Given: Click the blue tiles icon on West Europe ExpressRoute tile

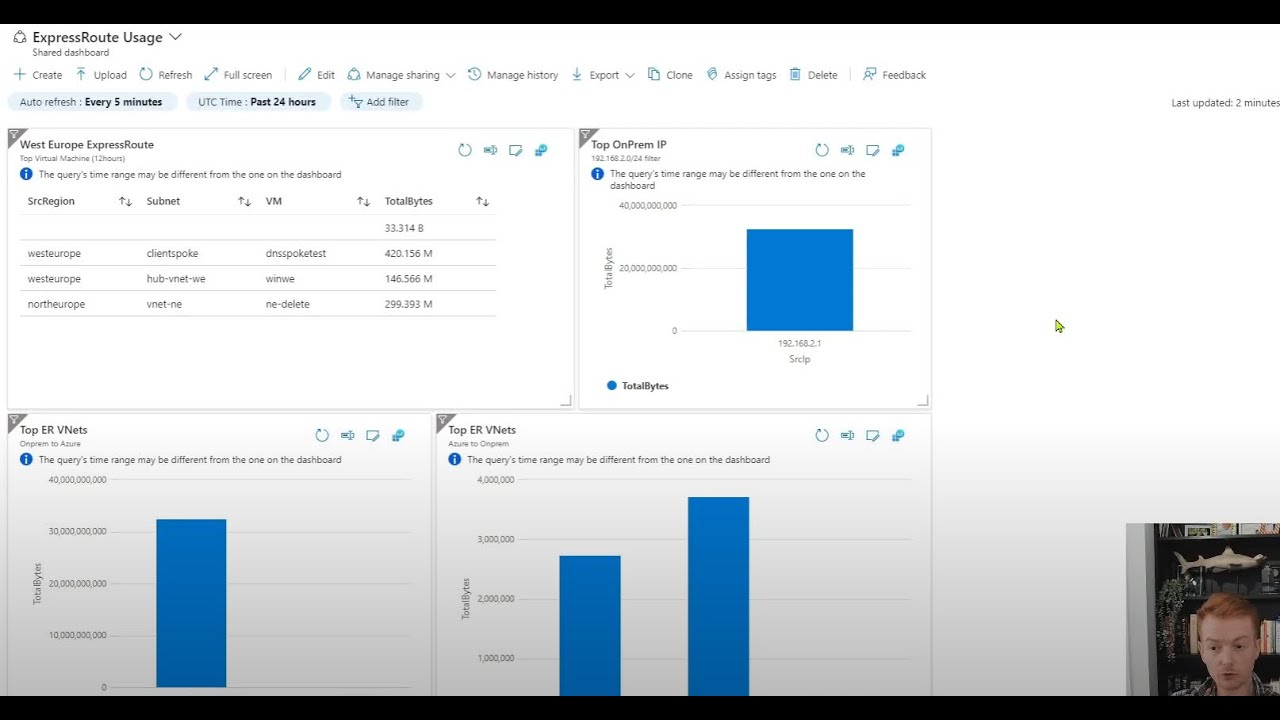Looking at the screenshot, I should 541,150.
